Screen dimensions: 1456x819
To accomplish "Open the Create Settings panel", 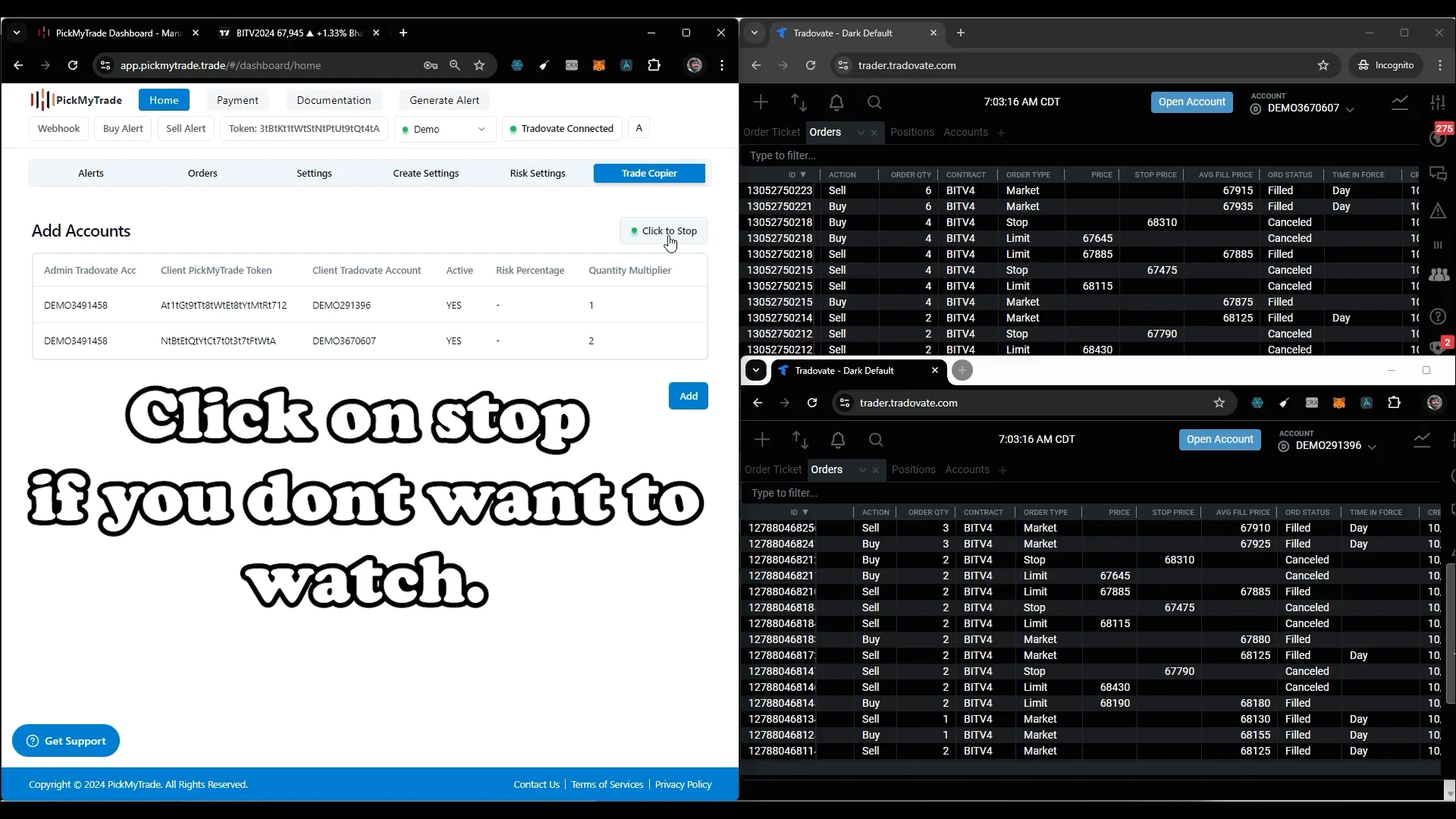I will point(425,173).
